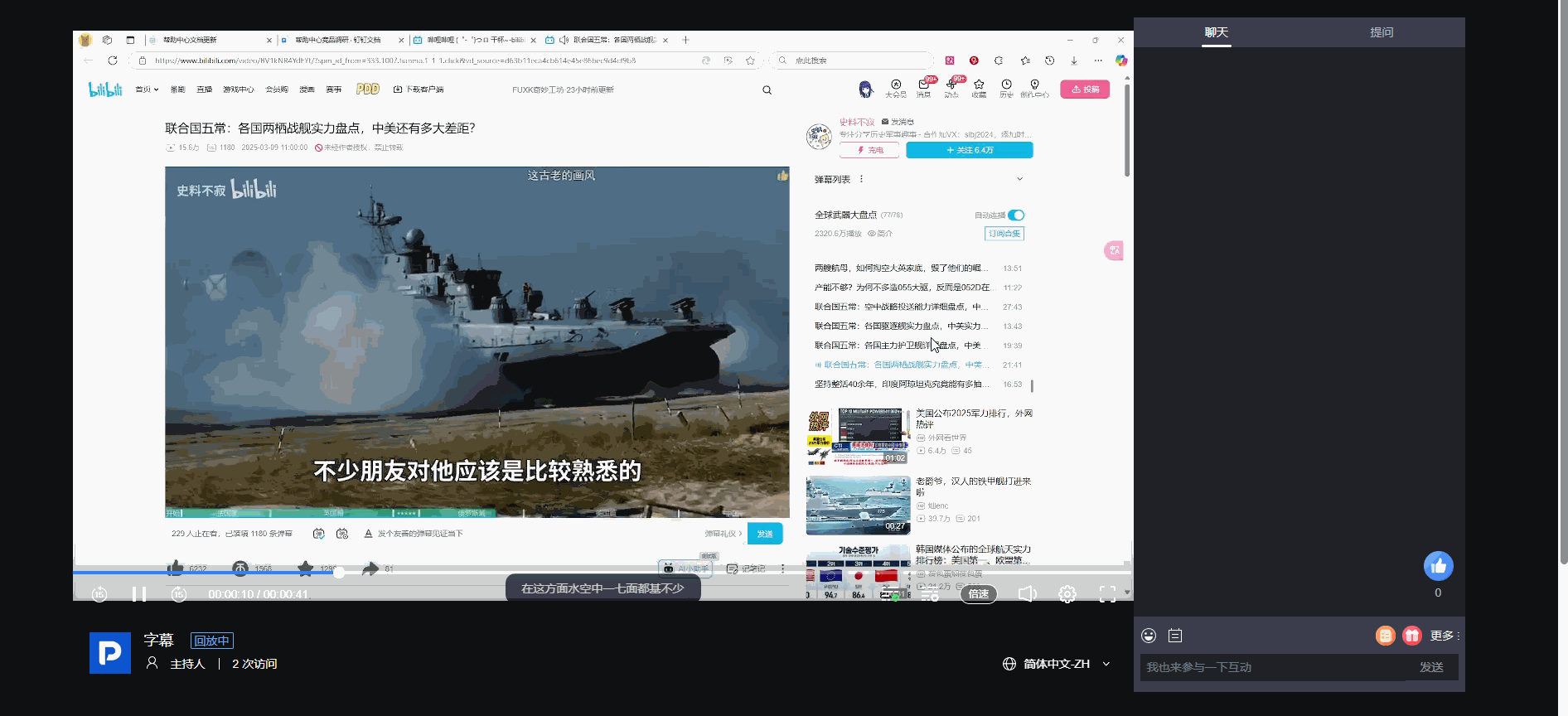Like the session with the thumbs-up button
1568x716 pixels.
click(x=1439, y=566)
